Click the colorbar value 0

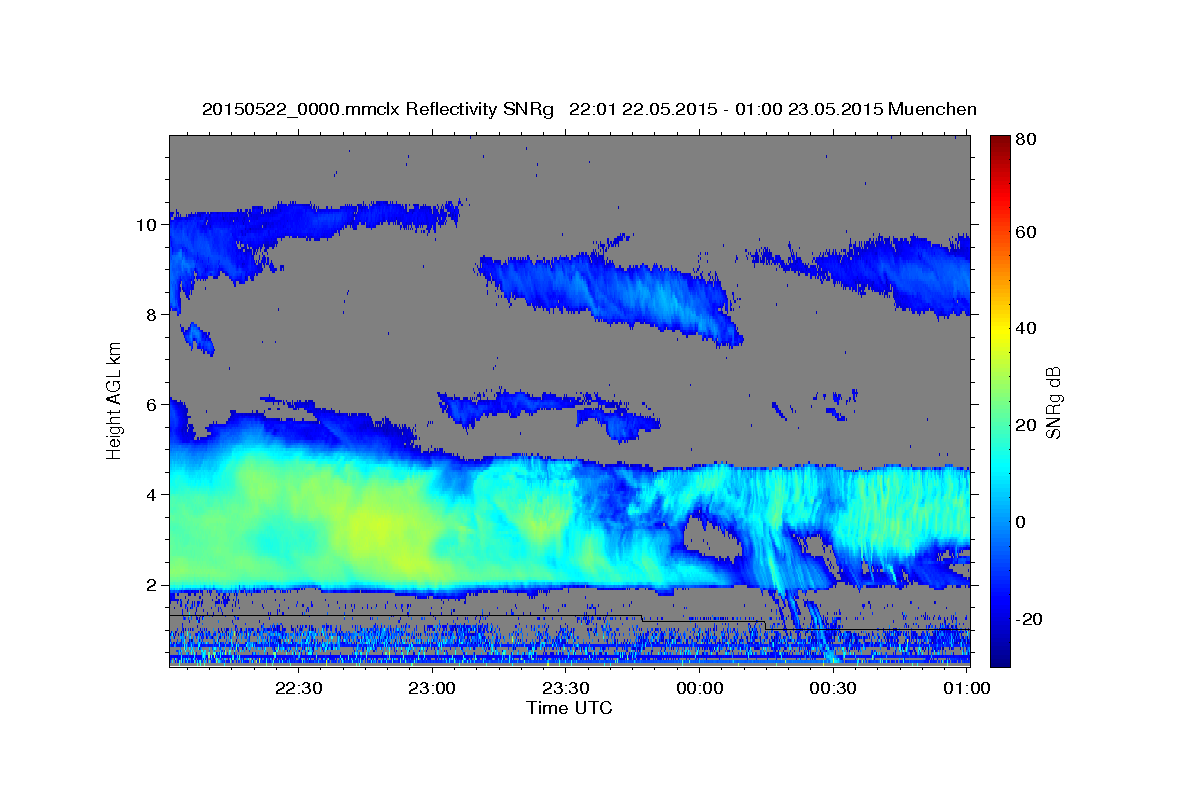click(x=1021, y=522)
